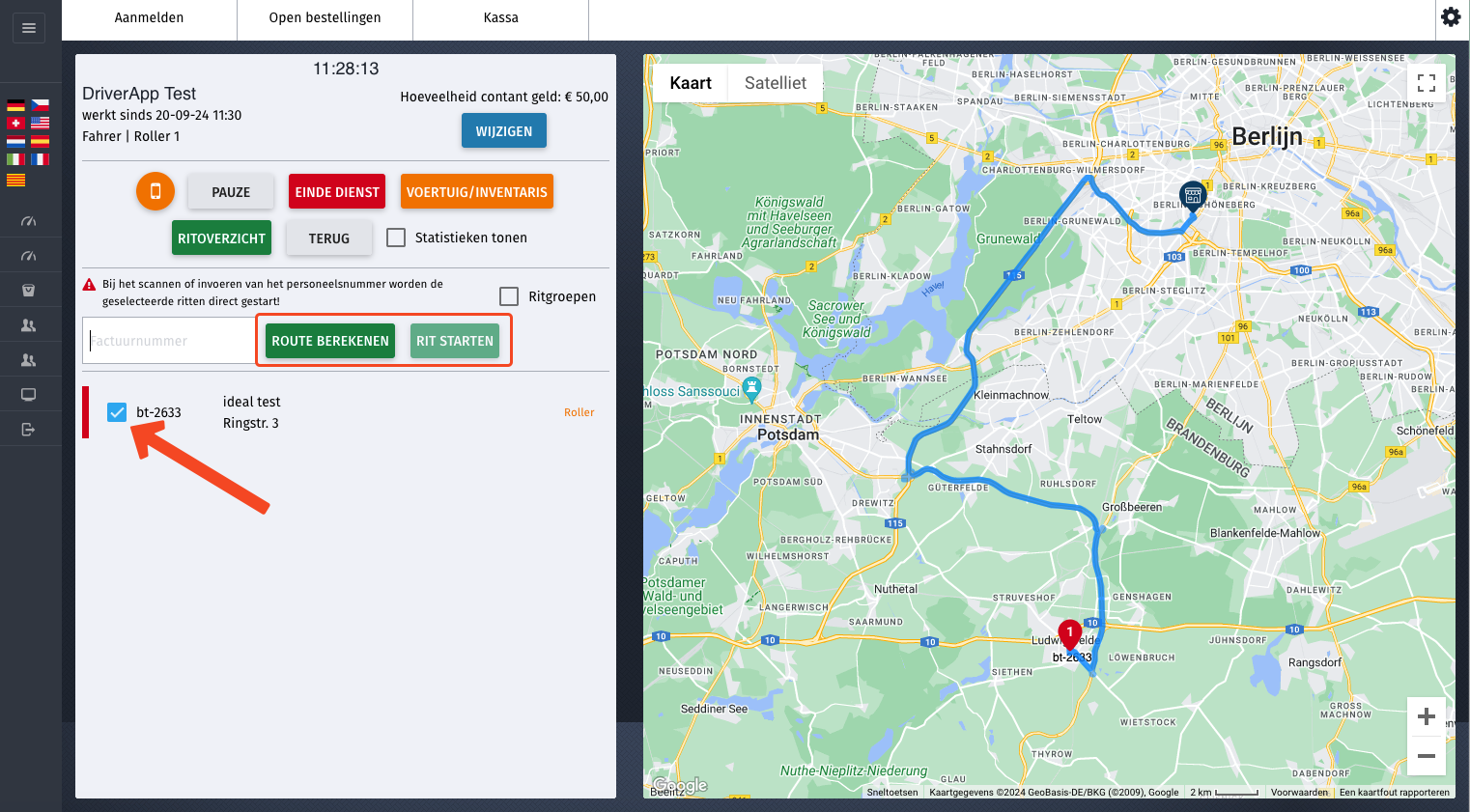Open the hamburger menu in the sidebar

click(29, 28)
